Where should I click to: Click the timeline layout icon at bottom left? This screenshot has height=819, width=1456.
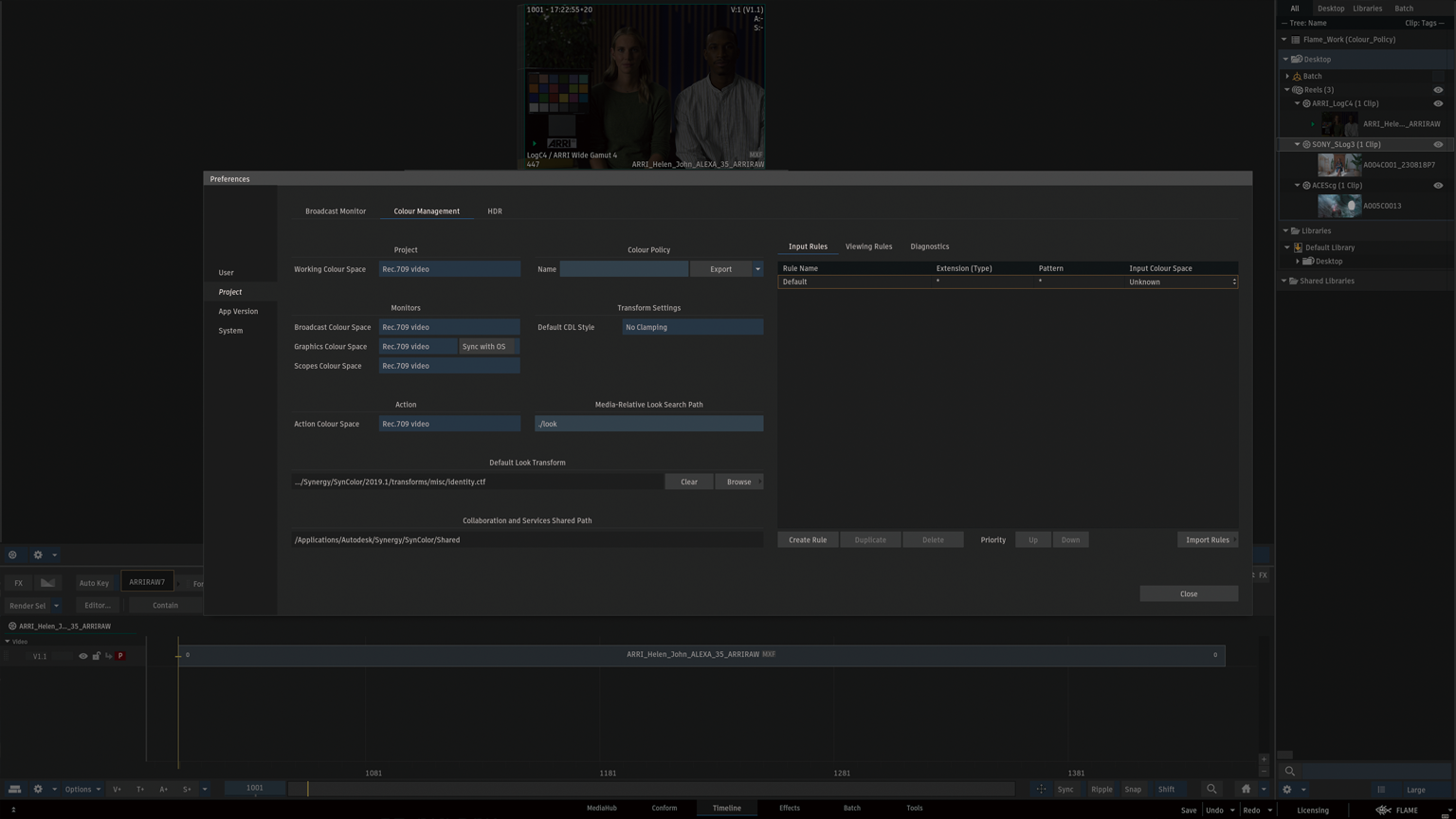coord(14,789)
